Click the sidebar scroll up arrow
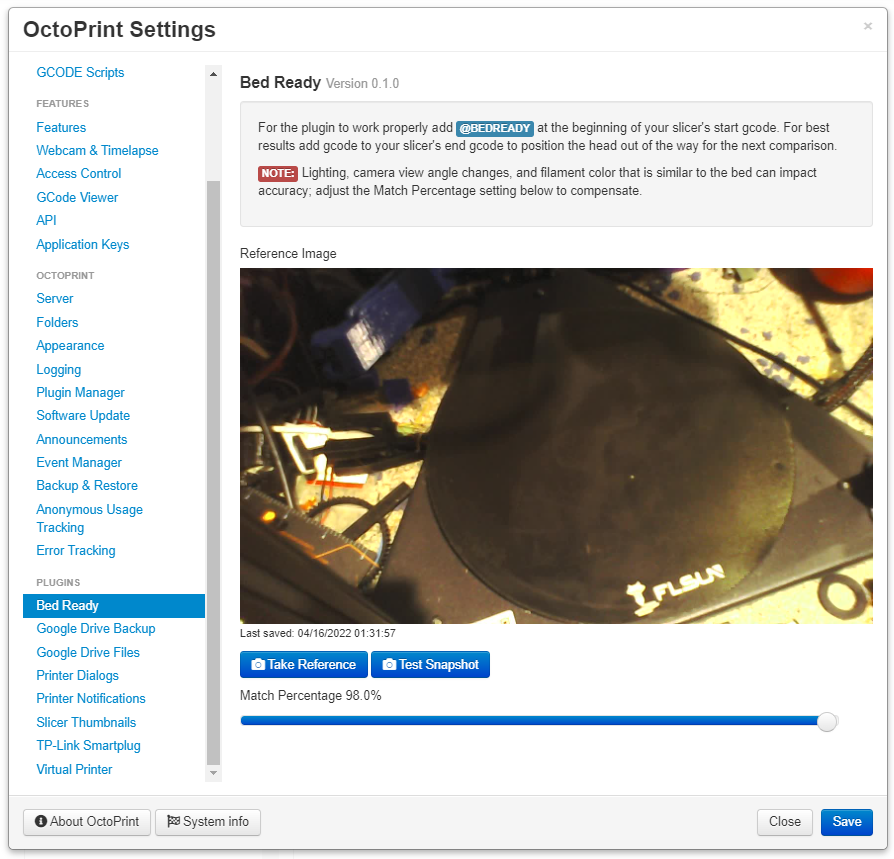Viewport: 894px width, 859px height. 213,74
